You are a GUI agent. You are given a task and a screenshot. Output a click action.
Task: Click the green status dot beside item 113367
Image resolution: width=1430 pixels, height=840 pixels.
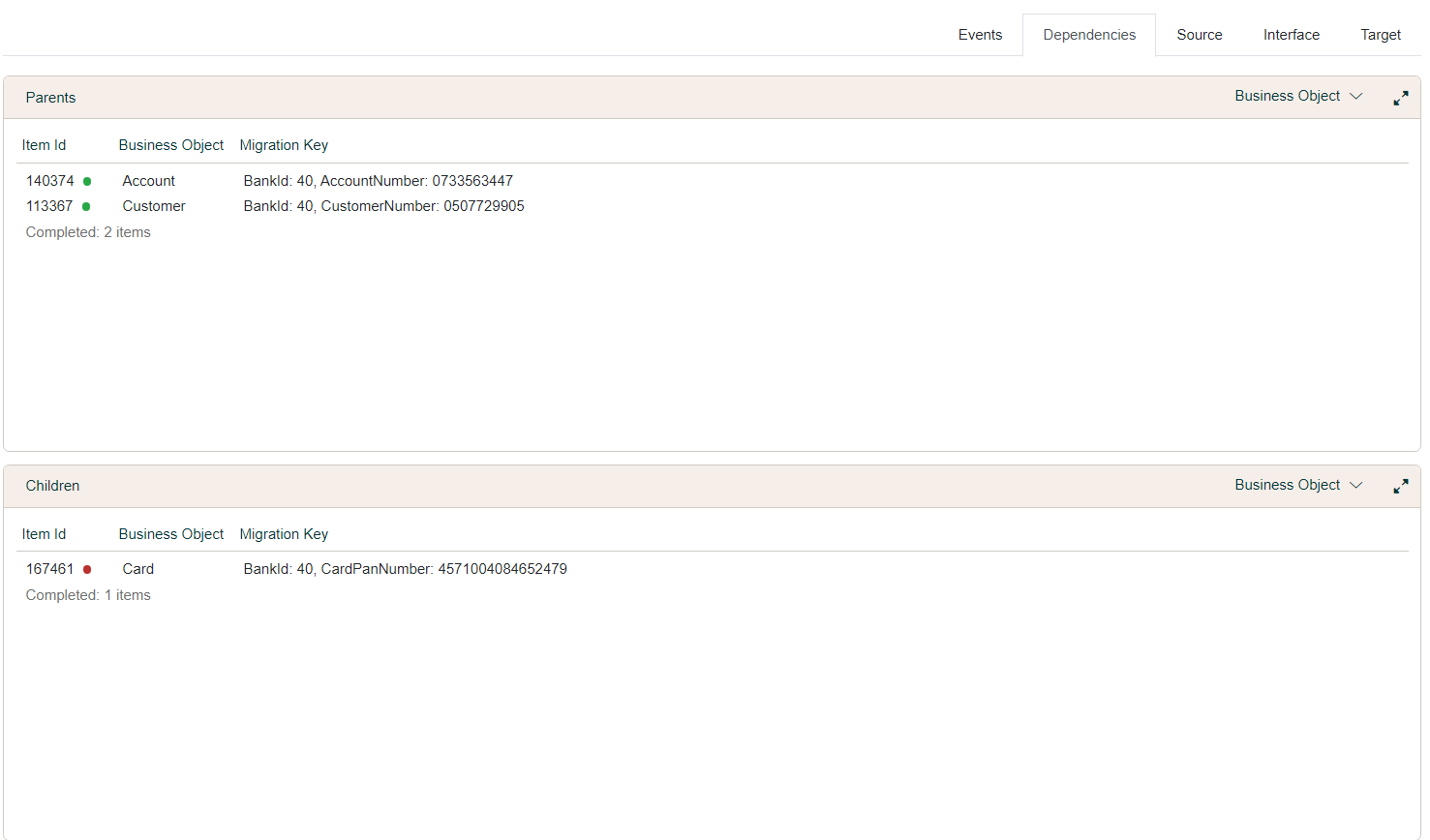point(86,206)
